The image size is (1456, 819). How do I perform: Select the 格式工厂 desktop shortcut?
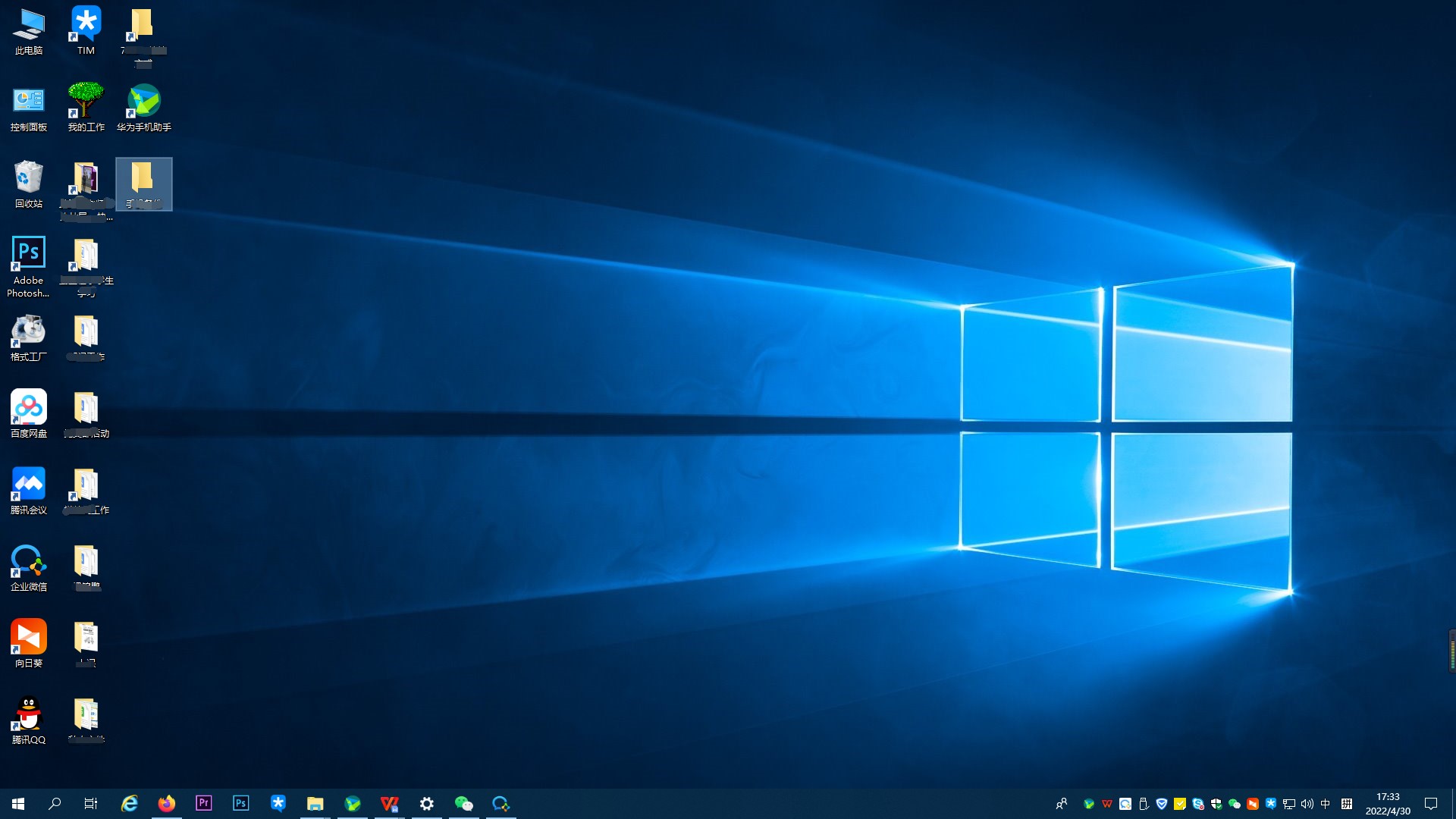click(x=29, y=337)
